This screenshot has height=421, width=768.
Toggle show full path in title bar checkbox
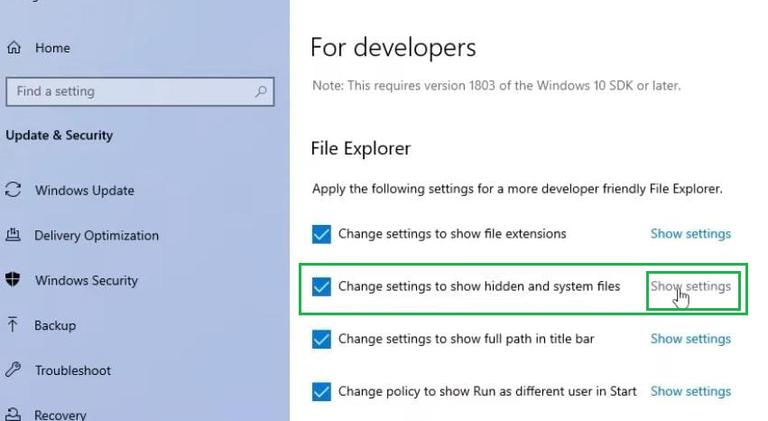(x=321, y=339)
